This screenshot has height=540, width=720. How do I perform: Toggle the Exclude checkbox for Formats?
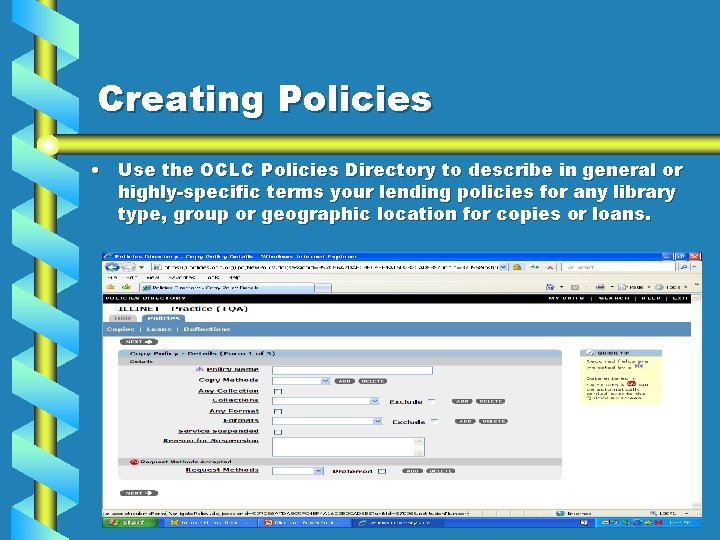[x=435, y=421]
